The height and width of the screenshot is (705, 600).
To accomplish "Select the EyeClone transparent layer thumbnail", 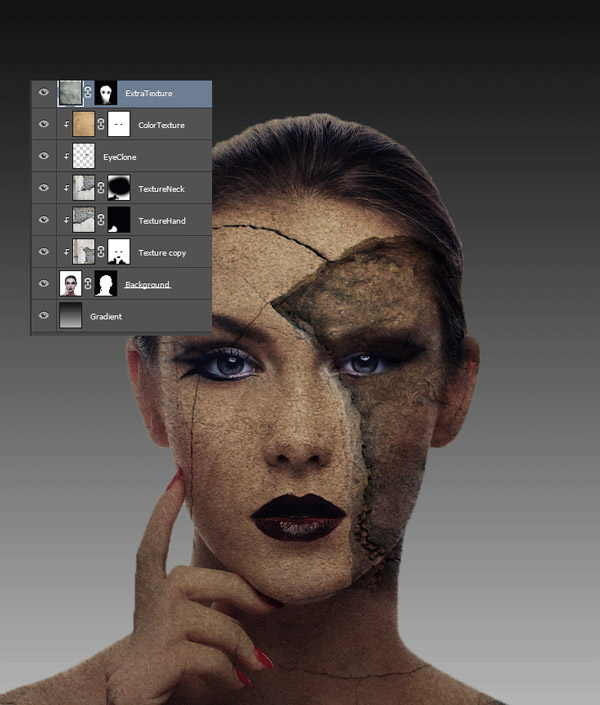I will (x=84, y=157).
